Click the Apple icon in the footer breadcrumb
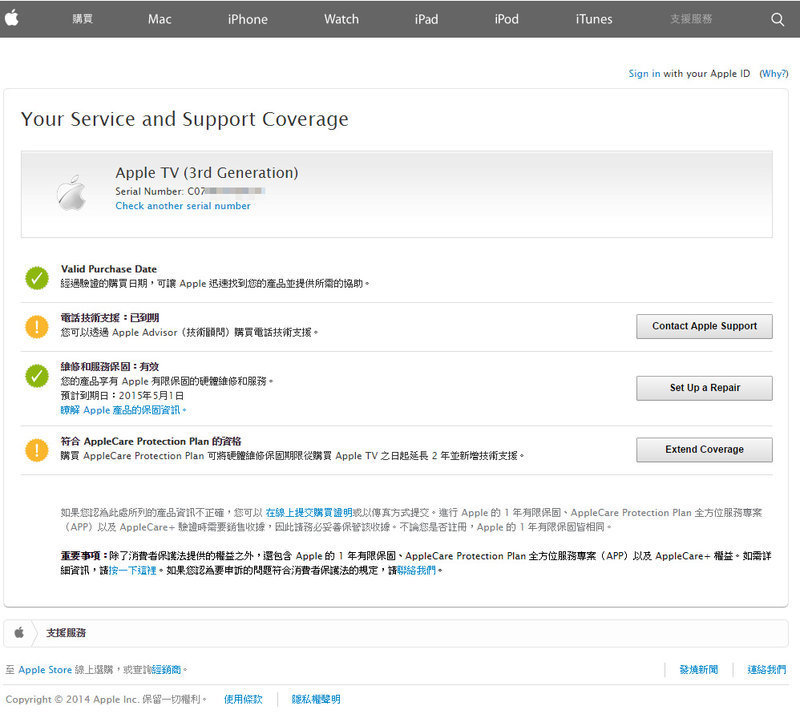This screenshot has width=800, height=714. pyautogui.click(x=19, y=632)
